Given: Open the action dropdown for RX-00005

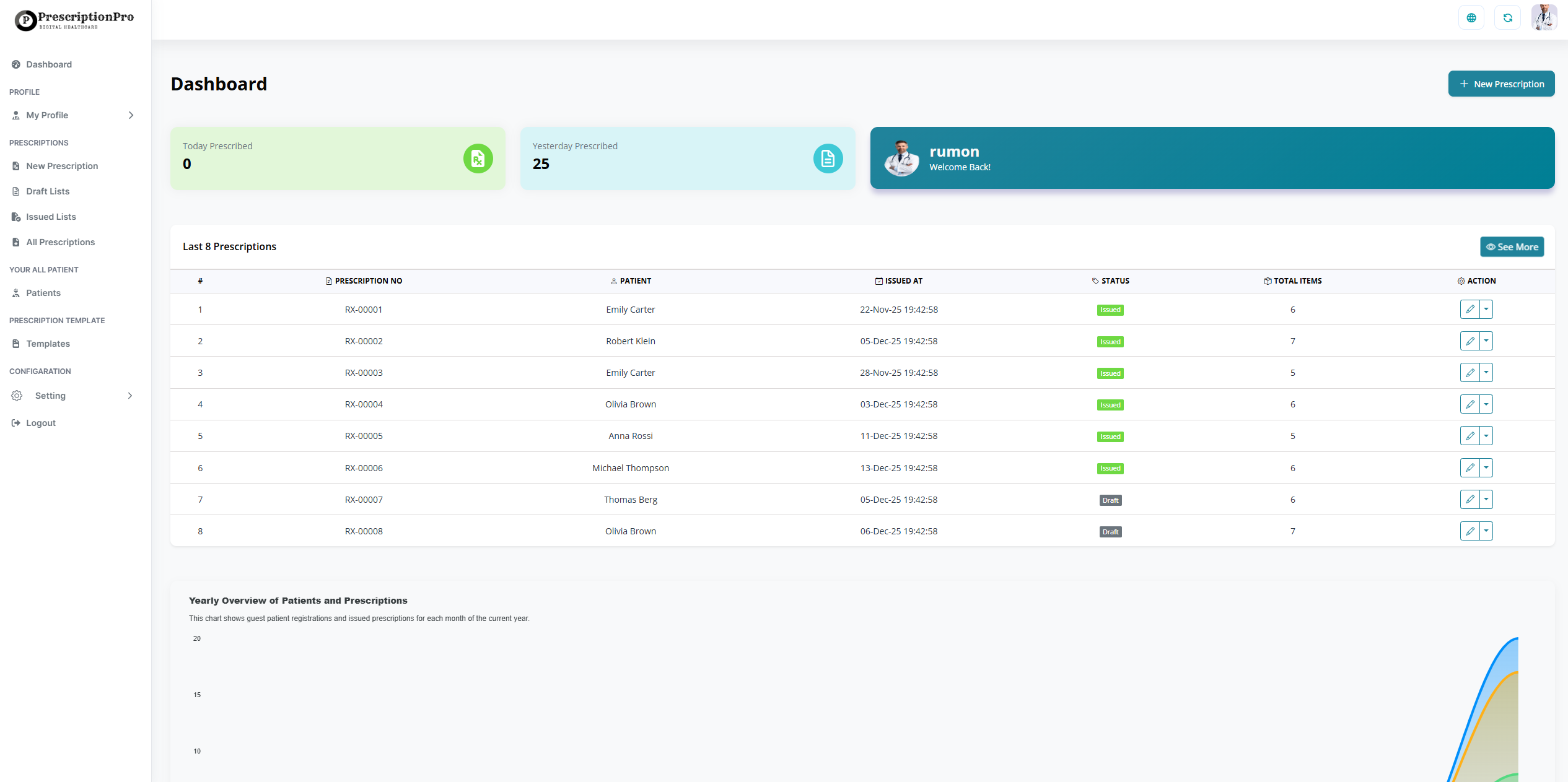Looking at the screenshot, I should [1486, 435].
